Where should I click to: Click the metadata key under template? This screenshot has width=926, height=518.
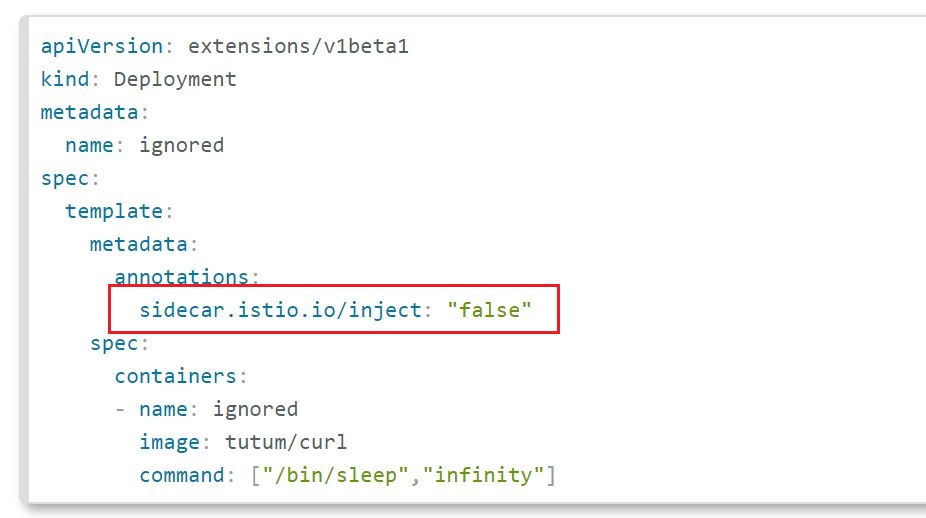coord(138,244)
